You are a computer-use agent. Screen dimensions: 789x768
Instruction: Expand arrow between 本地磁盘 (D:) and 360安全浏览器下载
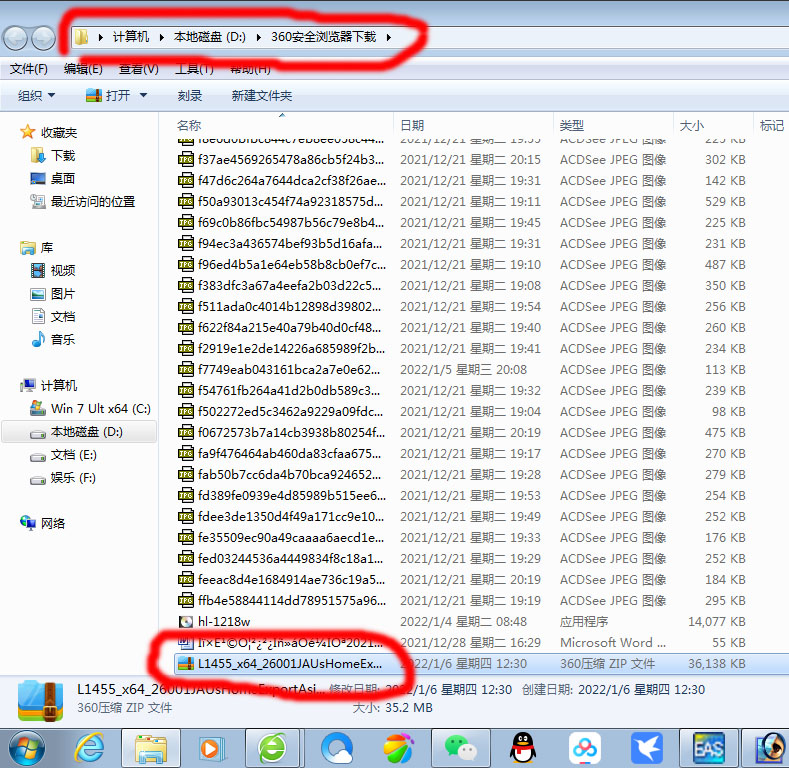(x=259, y=37)
